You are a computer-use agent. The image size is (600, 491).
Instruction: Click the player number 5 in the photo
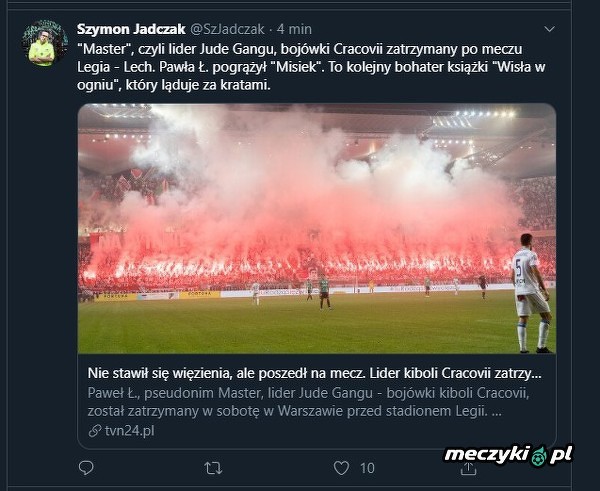518,268
